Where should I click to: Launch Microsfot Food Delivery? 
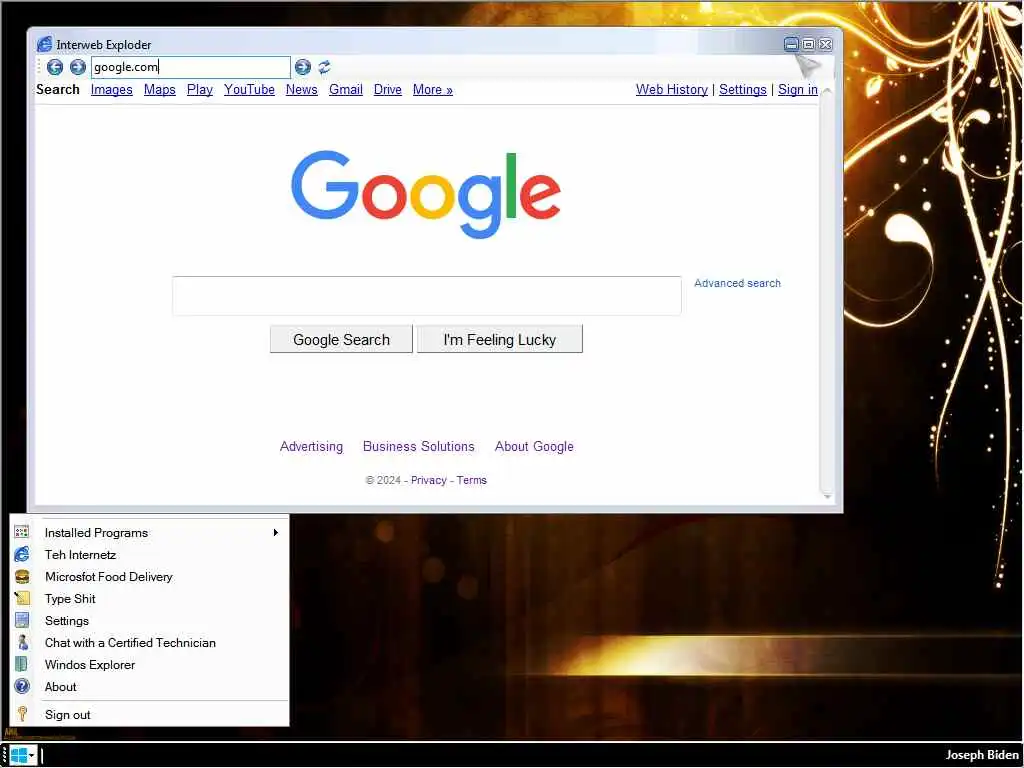(150, 577)
